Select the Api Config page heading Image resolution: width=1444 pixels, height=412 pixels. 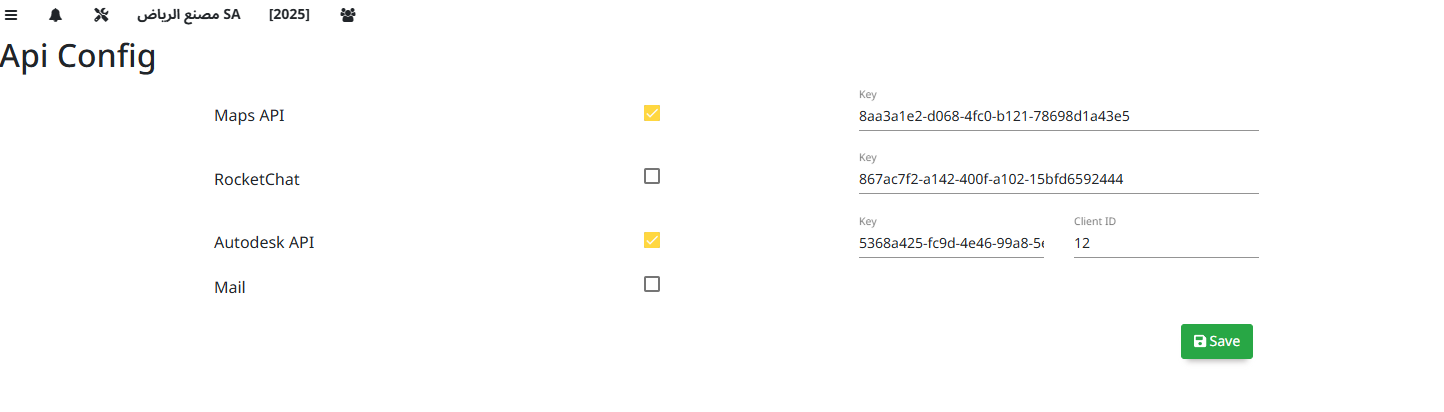click(x=78, y=56)
